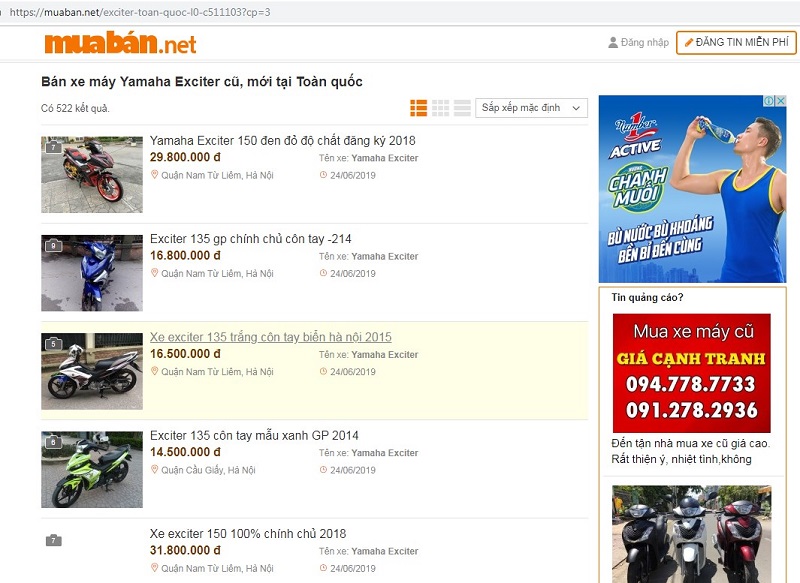
Task: Close the Number 1 Active ad
Action: click(x=781, y=101)
